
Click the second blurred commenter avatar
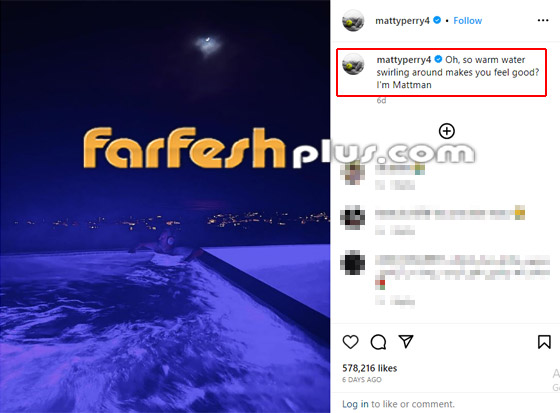[352, 217]
